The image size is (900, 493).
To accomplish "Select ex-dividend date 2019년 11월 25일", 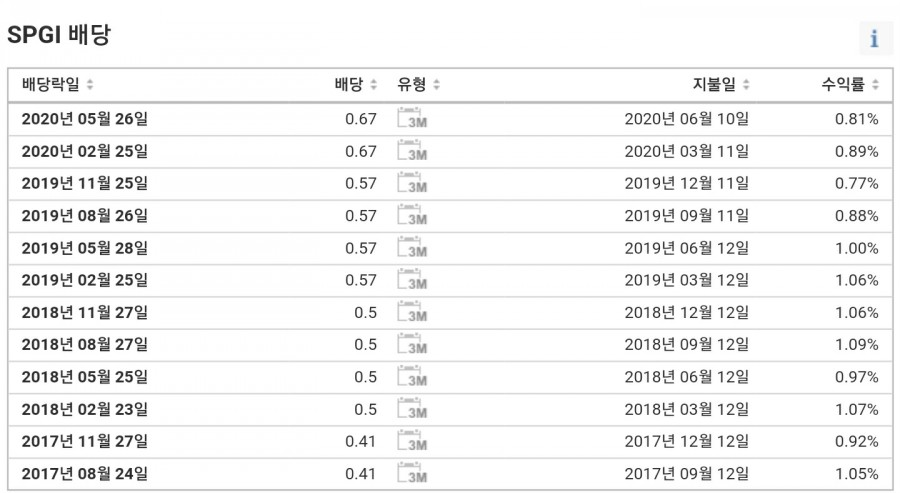I will 85,183.
